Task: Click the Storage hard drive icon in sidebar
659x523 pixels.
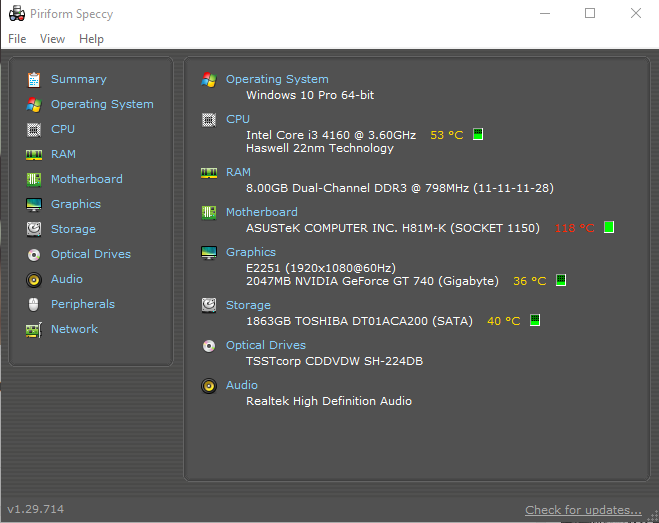Action: 34,230
